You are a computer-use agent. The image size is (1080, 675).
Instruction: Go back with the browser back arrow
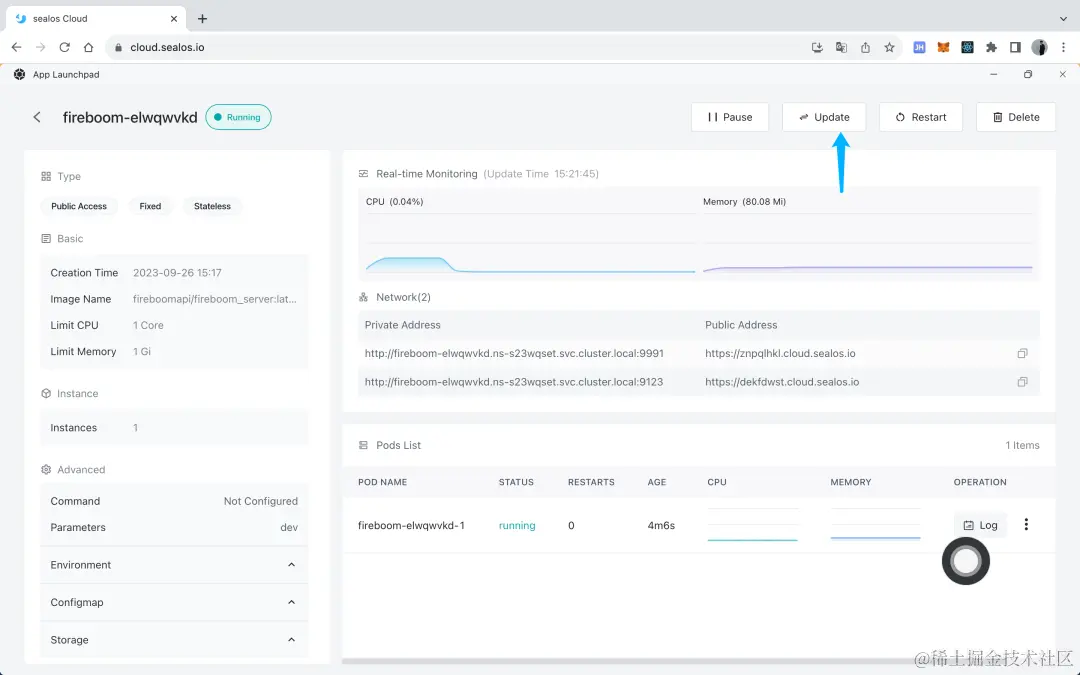tap(17, 48)
